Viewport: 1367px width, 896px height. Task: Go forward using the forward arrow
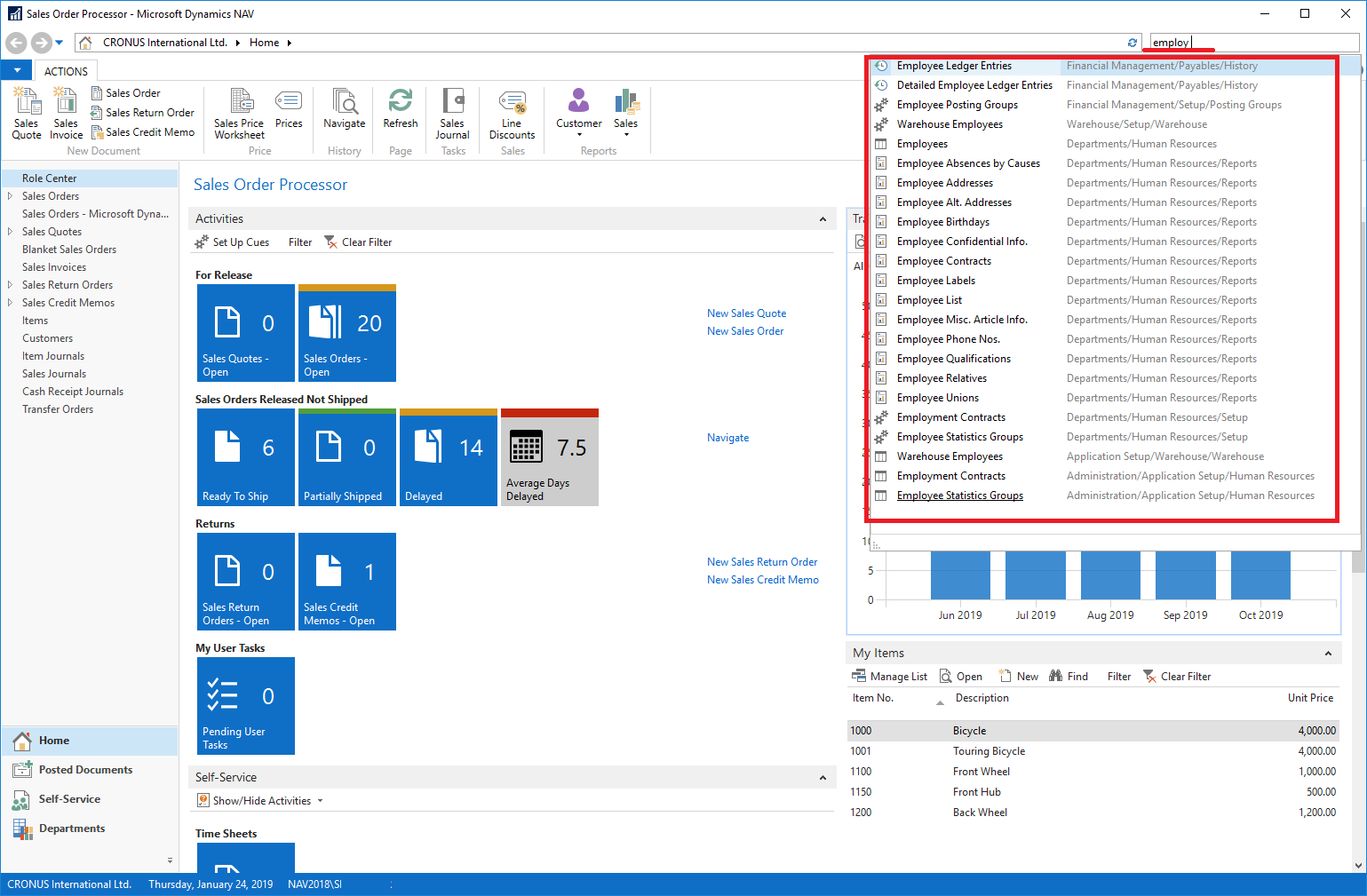41,43
